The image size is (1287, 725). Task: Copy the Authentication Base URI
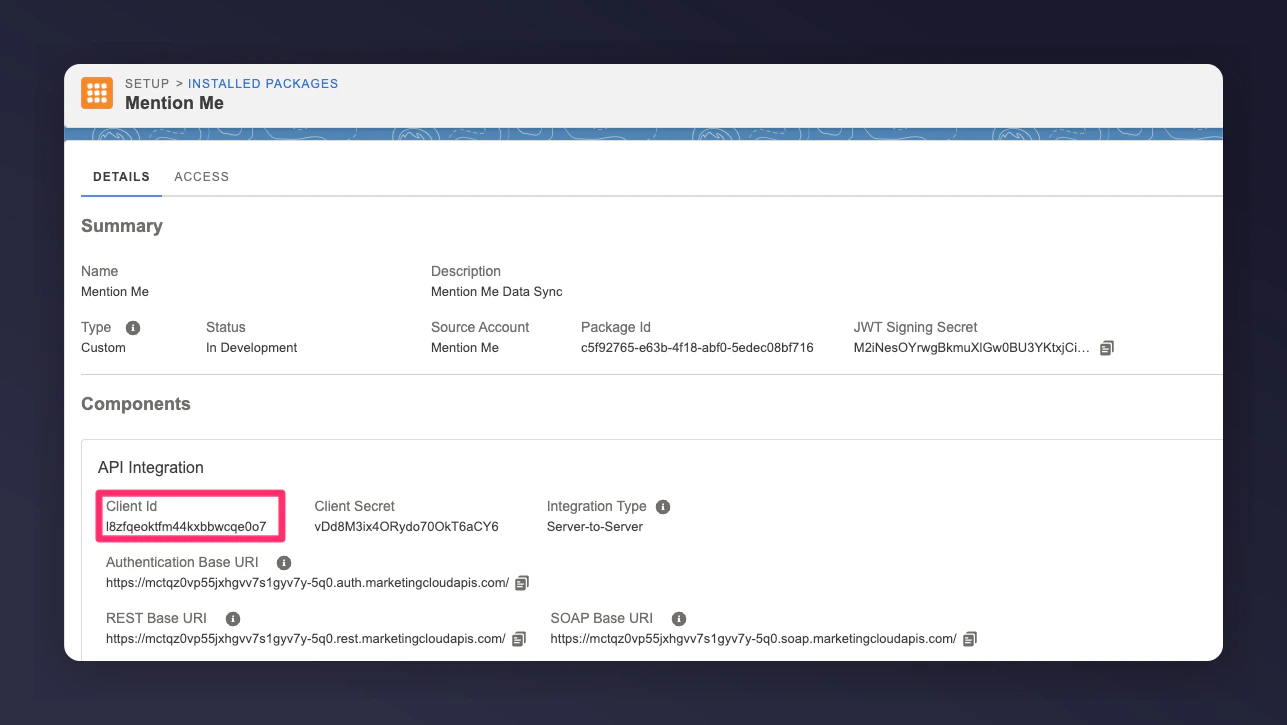pos(522,583)
